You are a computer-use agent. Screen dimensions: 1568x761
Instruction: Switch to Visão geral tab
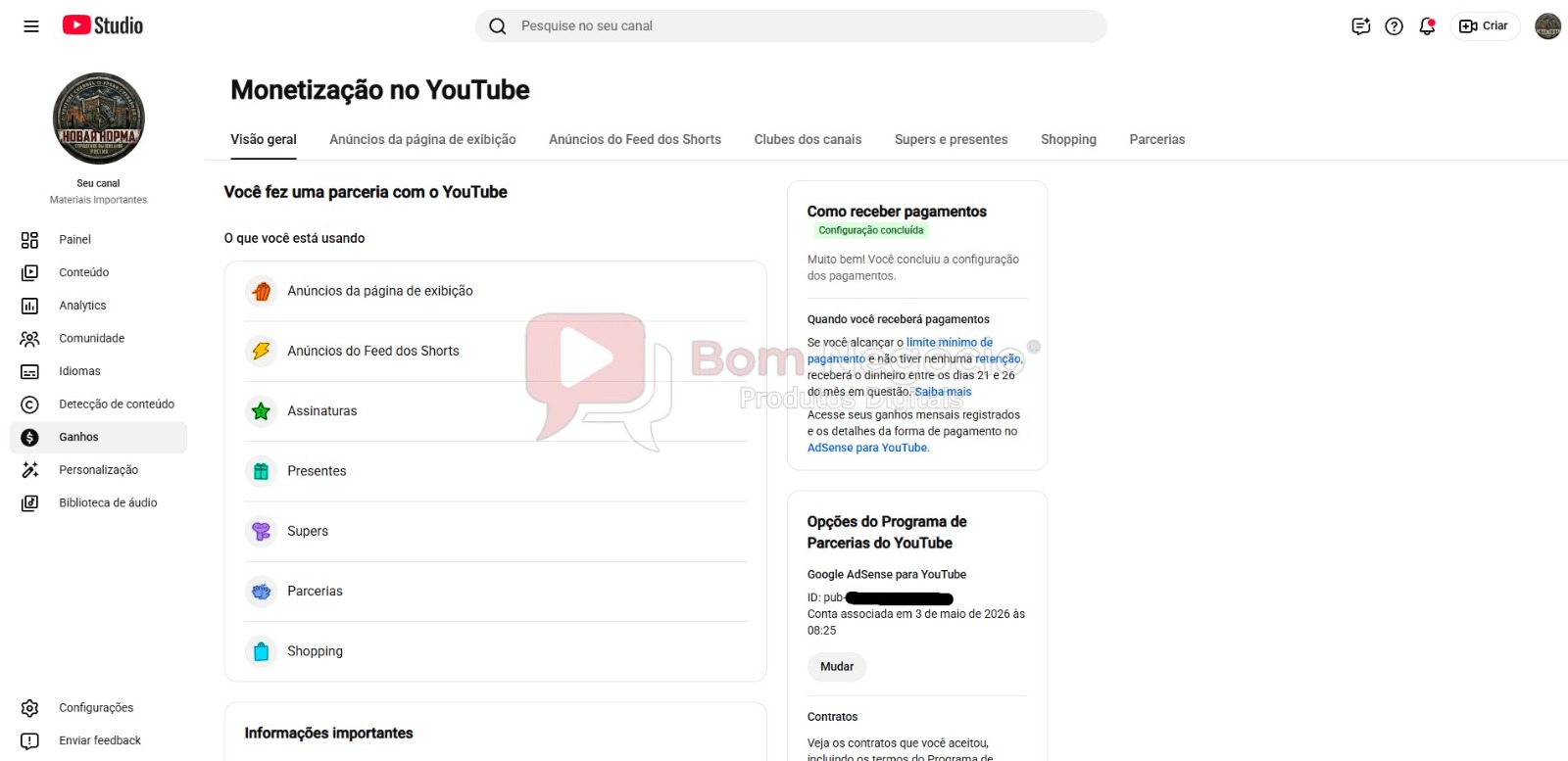click(264, 140)
